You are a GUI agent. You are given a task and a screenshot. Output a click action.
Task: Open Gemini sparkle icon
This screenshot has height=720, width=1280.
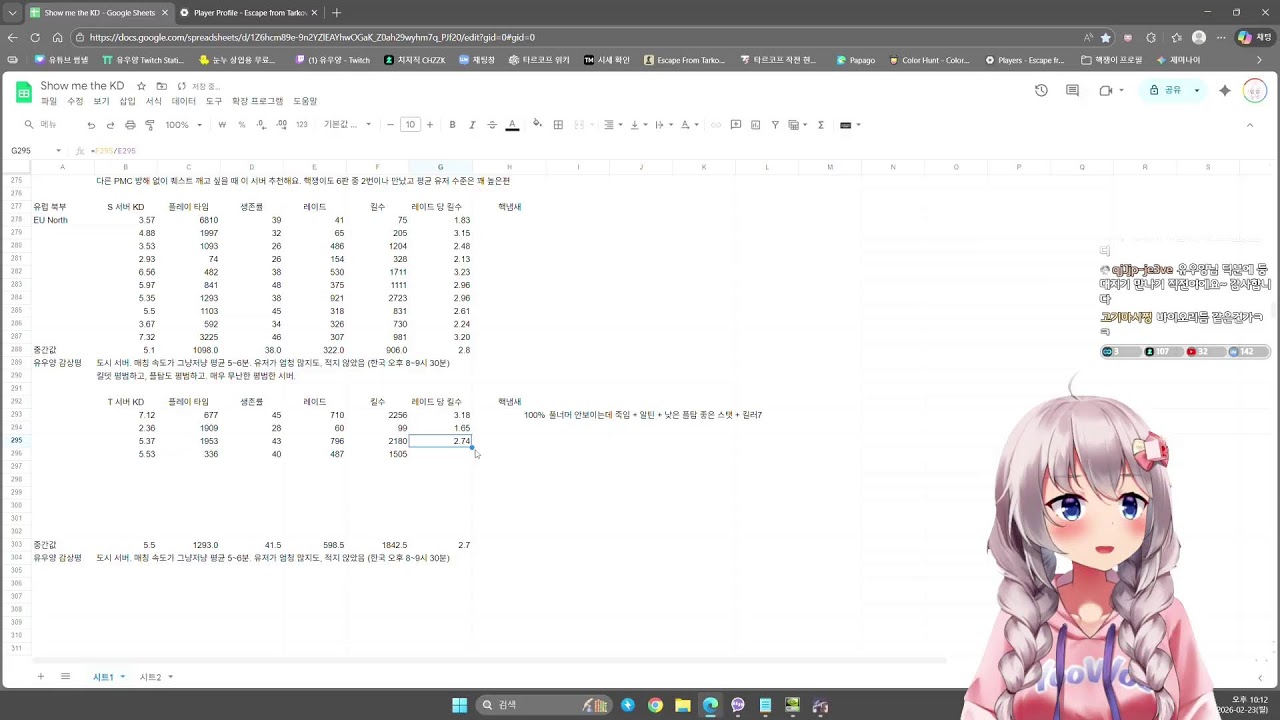pos(1224,90)
